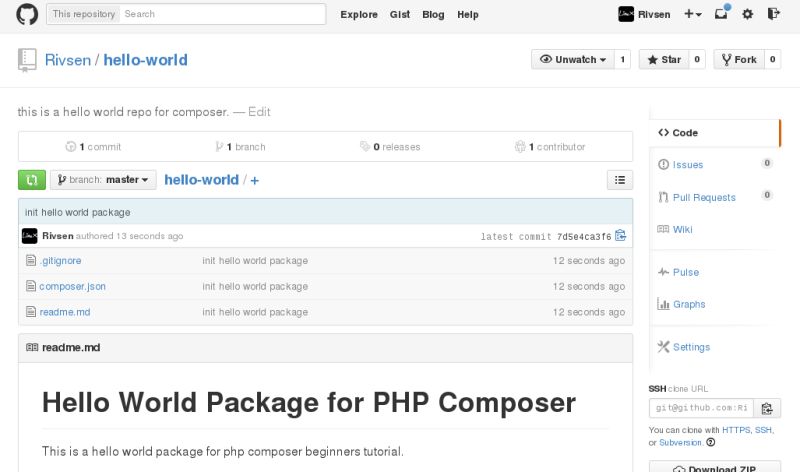Open the readme.md file

pos(65,312)
